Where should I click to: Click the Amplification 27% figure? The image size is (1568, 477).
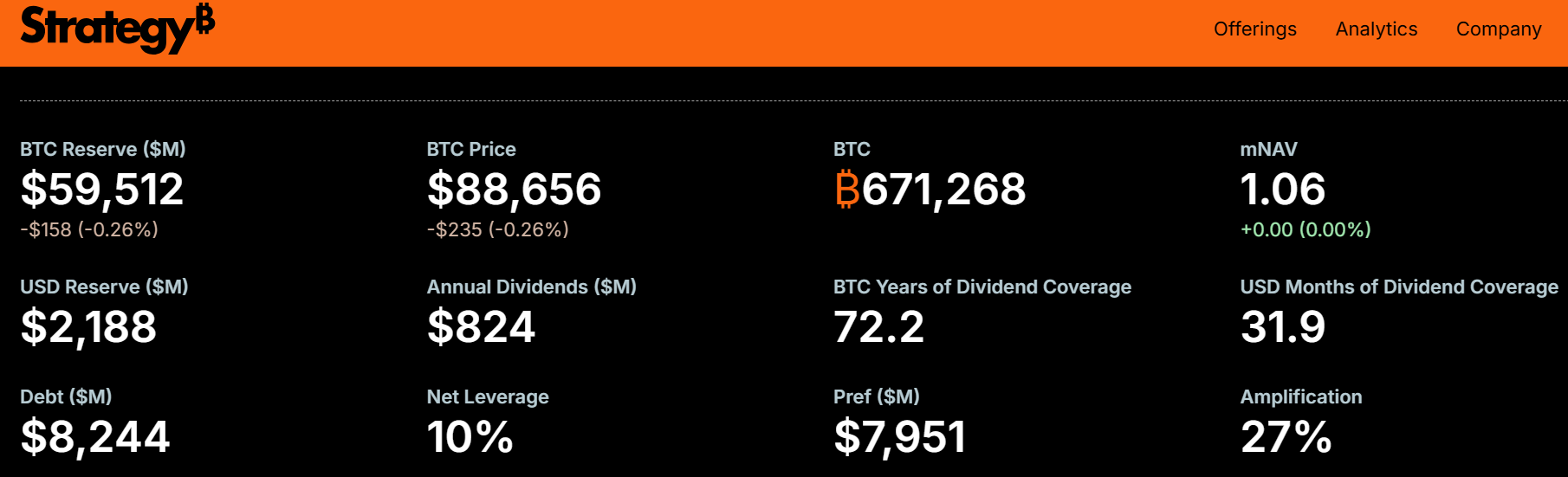pyautogui.click(x=1286, y=437)
